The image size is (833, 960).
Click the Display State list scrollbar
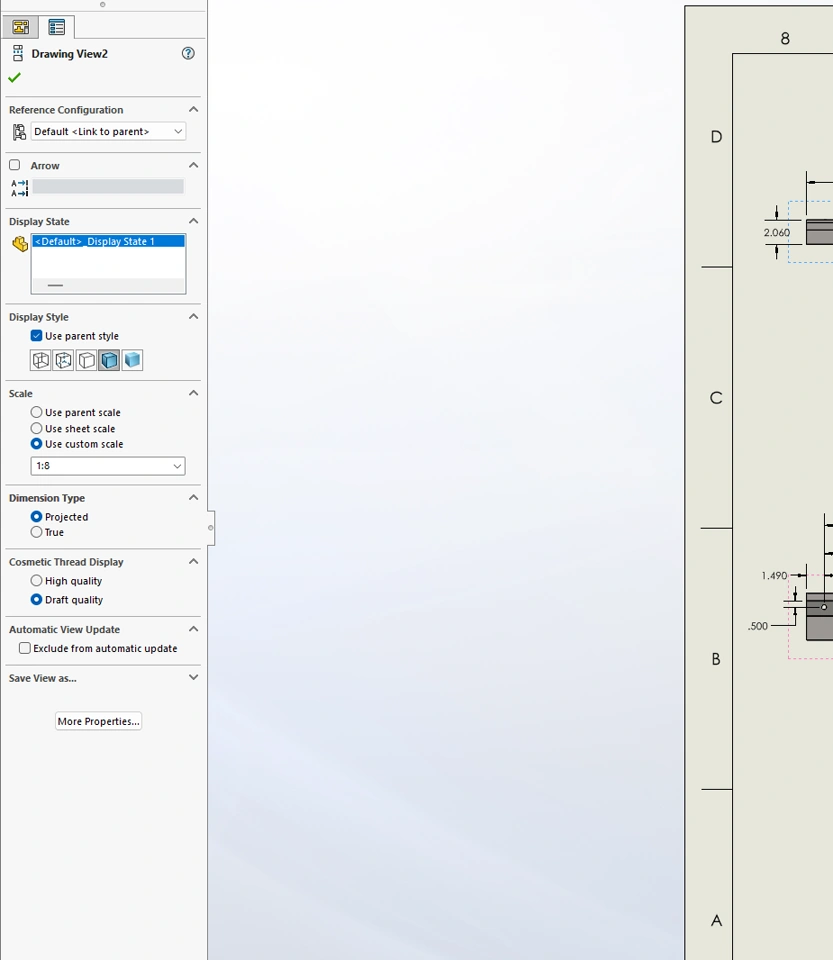pyautogui.click(x=108, y=285)
